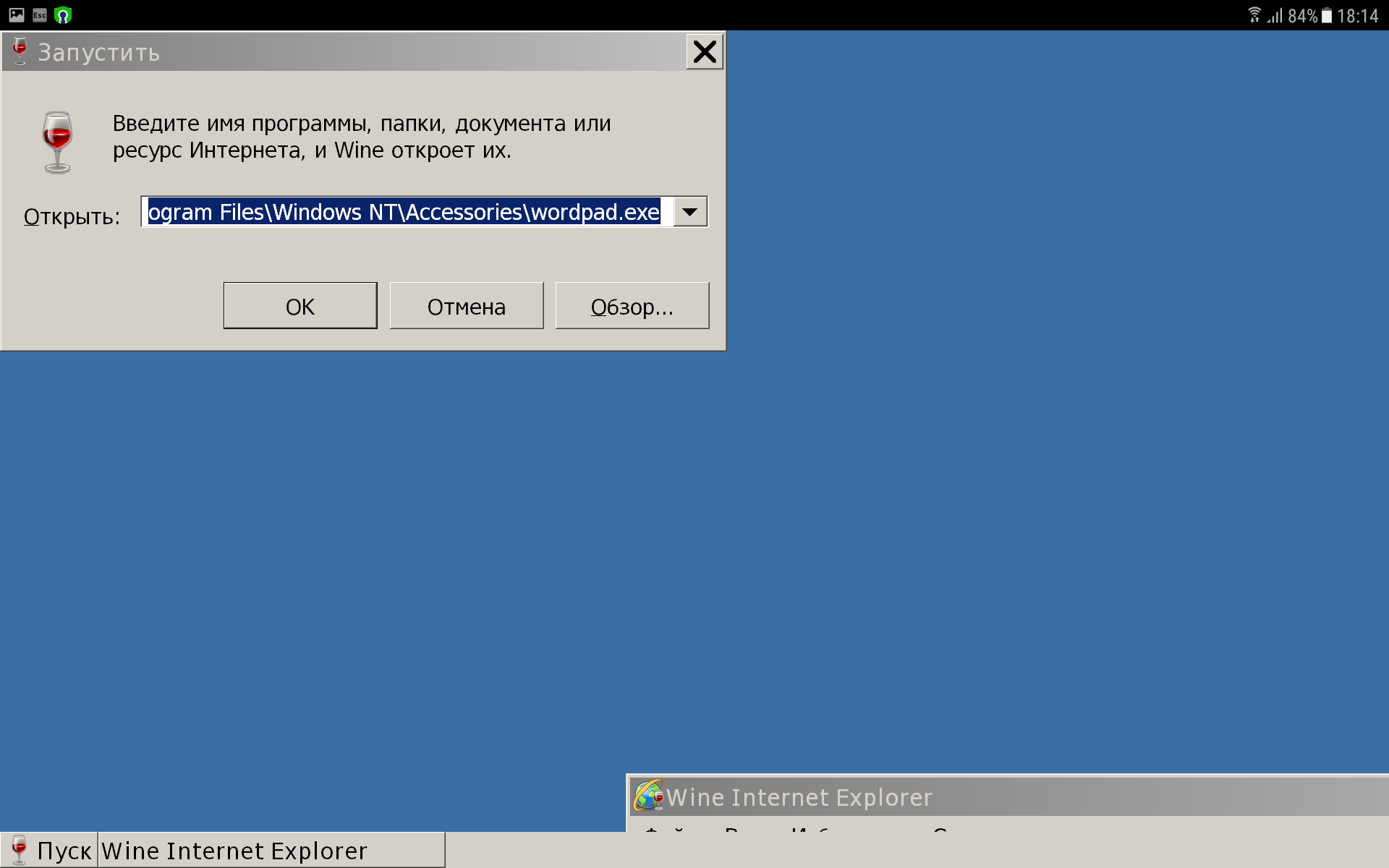Click the wine glass icon in the Запустить title bar
1389x868 pixels.
20,51
